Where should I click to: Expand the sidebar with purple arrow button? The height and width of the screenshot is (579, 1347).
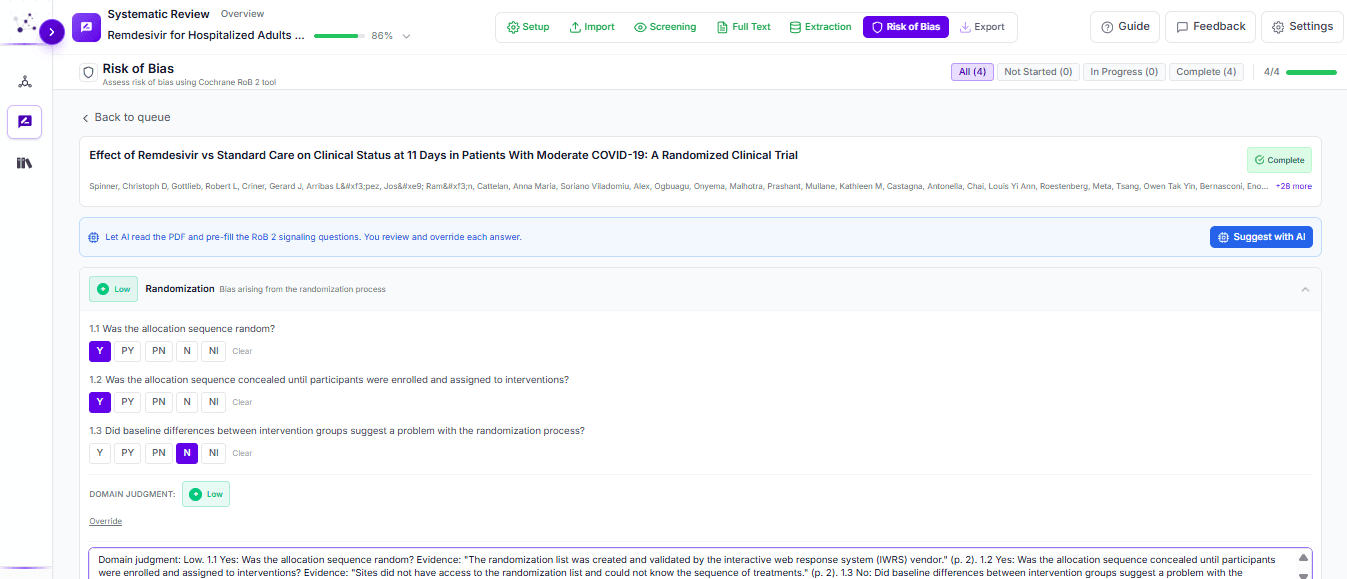[x=52, y=32]
